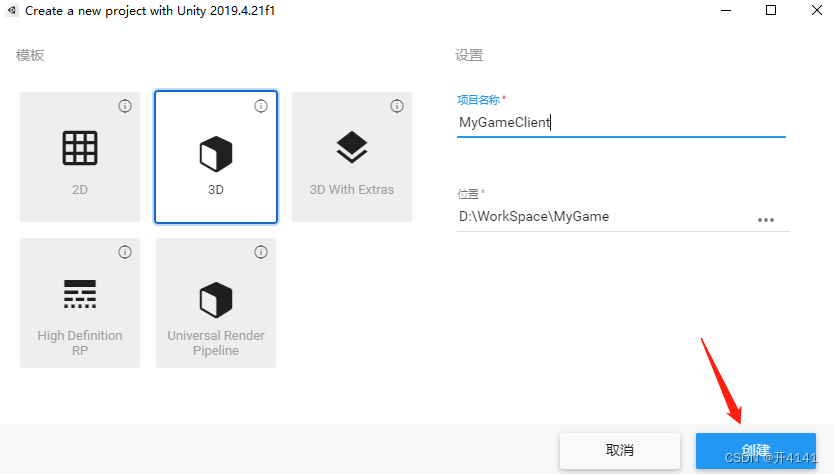The width and height of the screenshot is (834, 474).
Task: Show info for High Definition RP template
Action: (x=125, y=252)
